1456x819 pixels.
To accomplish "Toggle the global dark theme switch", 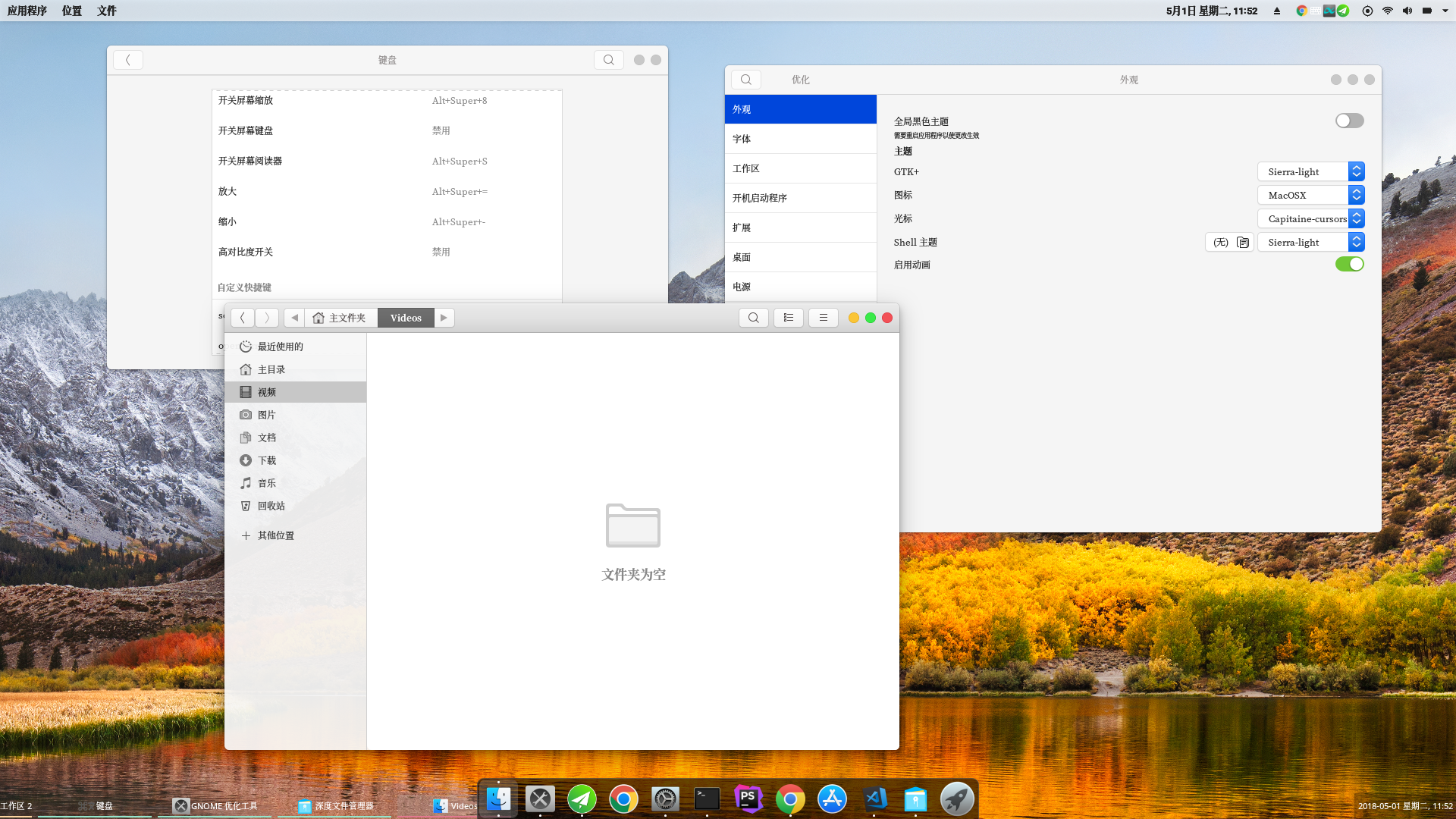I will 1349,121.
